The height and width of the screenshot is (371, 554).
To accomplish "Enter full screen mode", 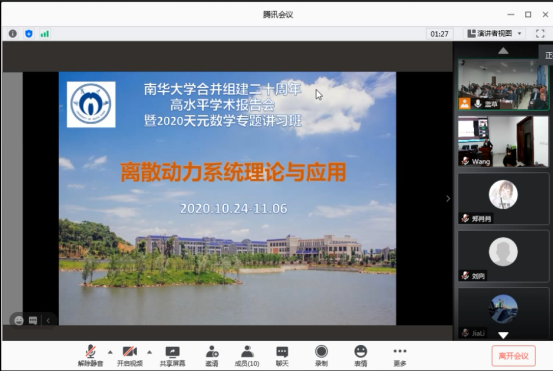I will (540, 34).
